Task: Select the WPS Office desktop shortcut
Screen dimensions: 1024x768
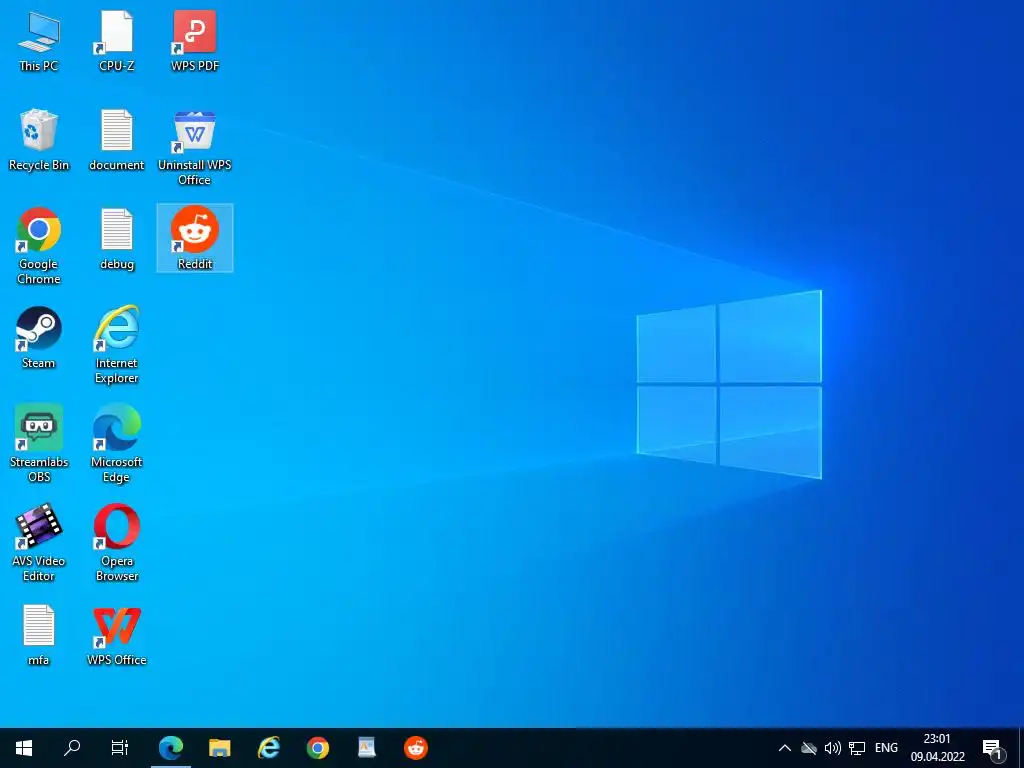Action: [117, 635]
